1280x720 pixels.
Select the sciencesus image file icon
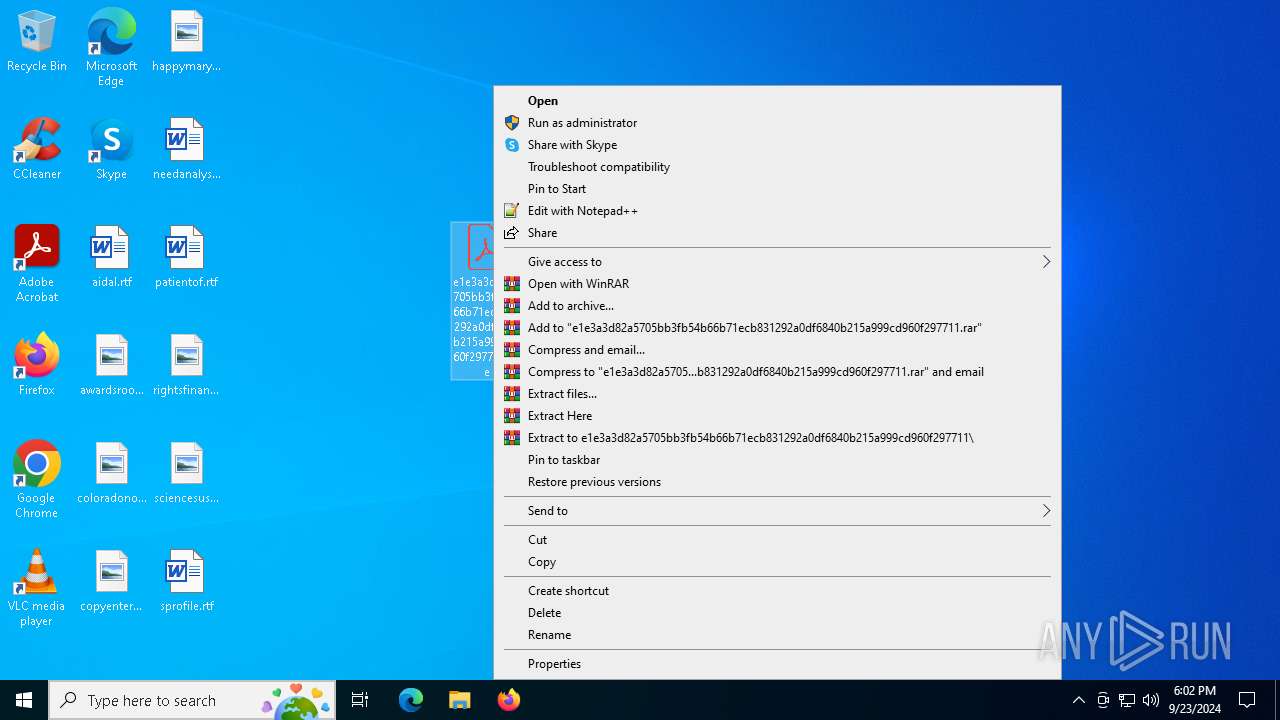186,474
